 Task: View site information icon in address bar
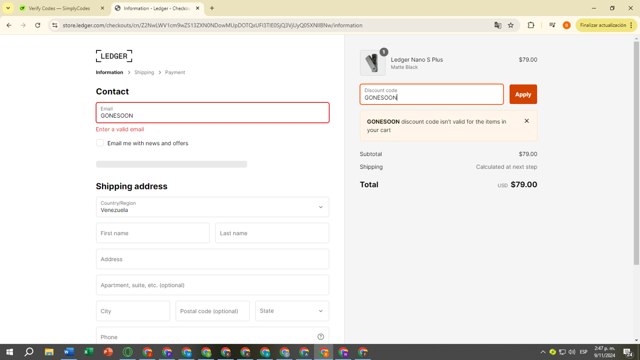[x=55, y=25]
